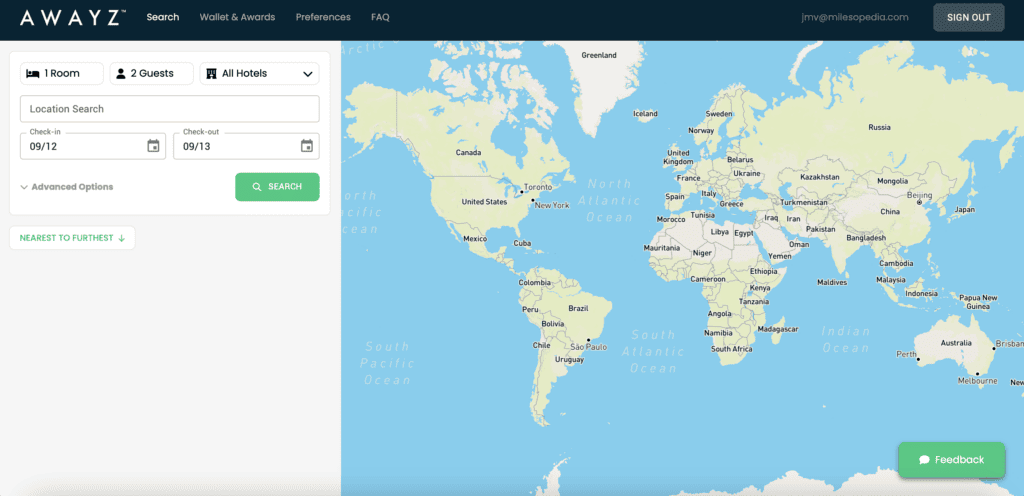The width and height of the screenshot is (1024, 496).
Task: Open the All Hotels dropdown
Action: [x=260, y=73]
